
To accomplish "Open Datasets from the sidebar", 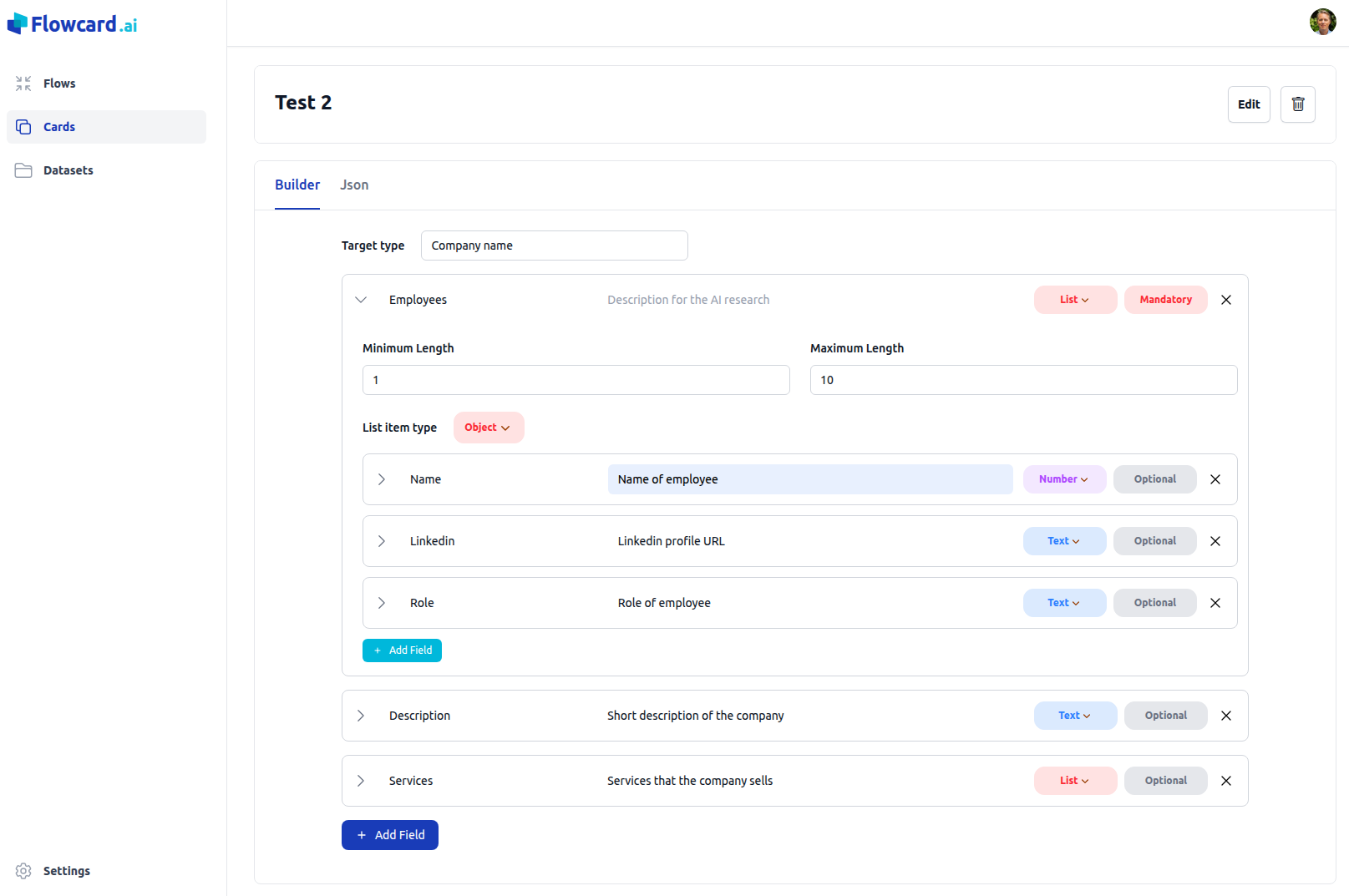I will [68, 170].
